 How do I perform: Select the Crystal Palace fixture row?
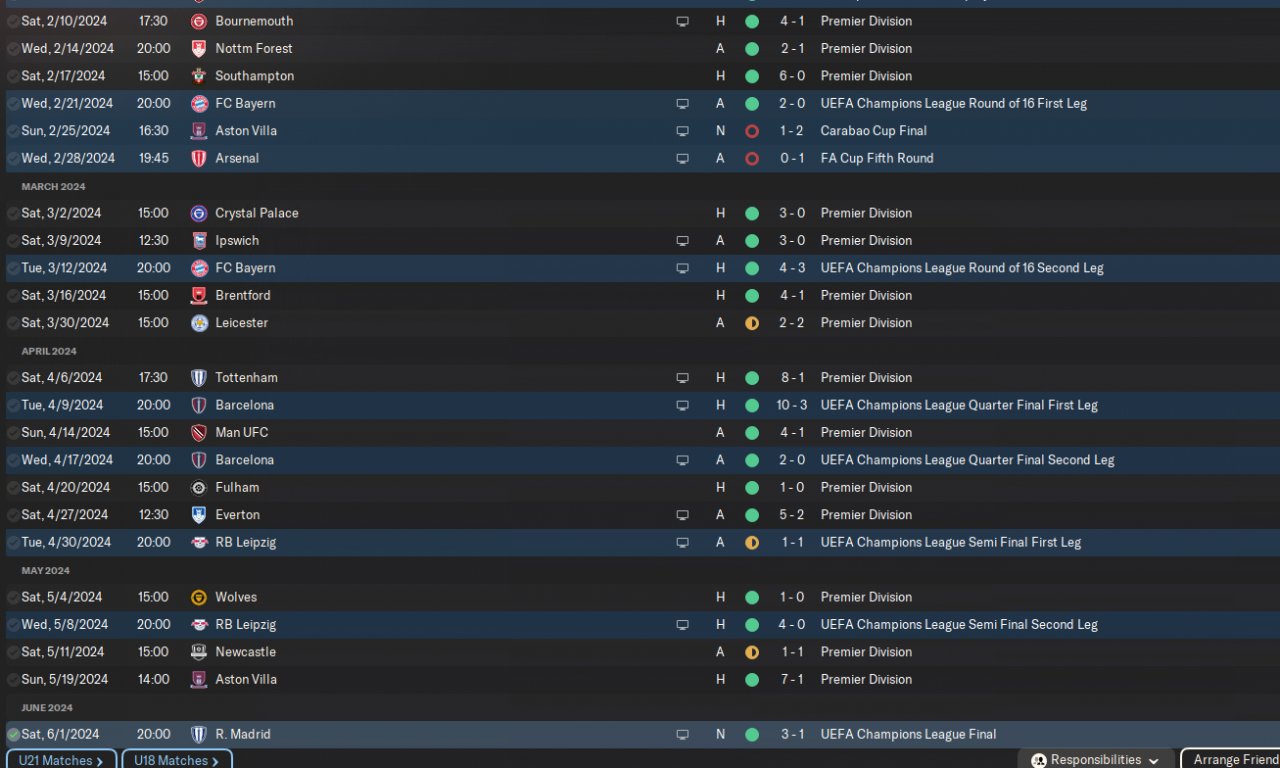click(450, 213)
